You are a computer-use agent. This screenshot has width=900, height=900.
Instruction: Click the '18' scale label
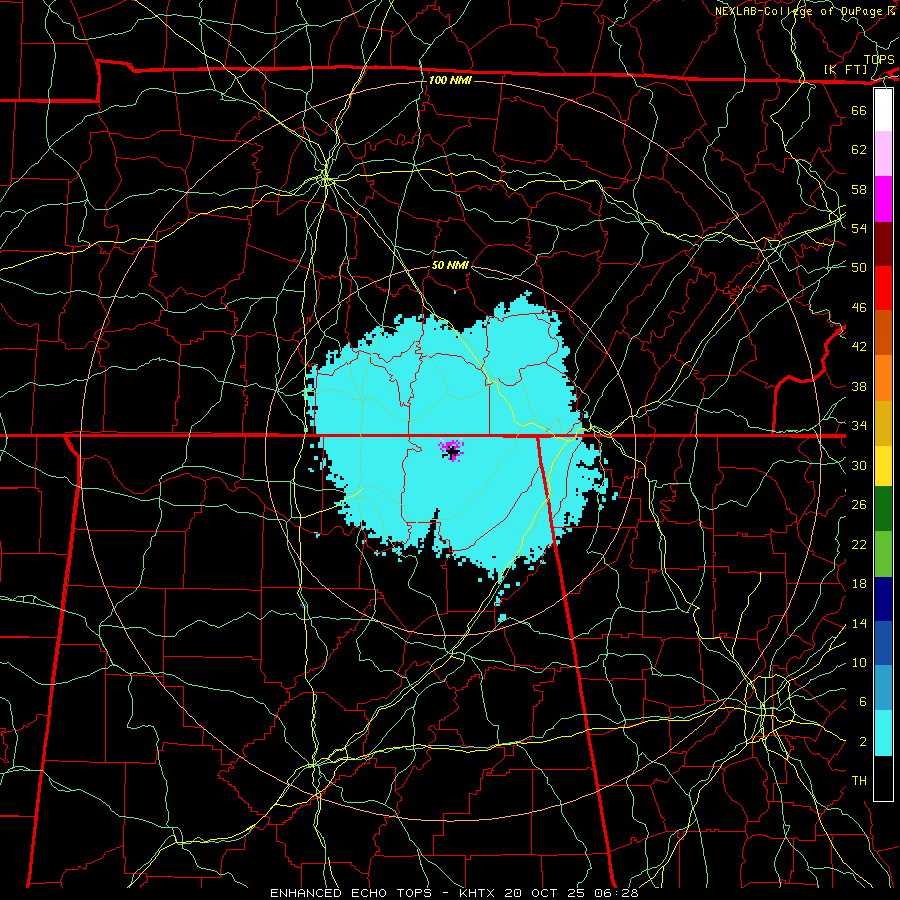(859, 584)
